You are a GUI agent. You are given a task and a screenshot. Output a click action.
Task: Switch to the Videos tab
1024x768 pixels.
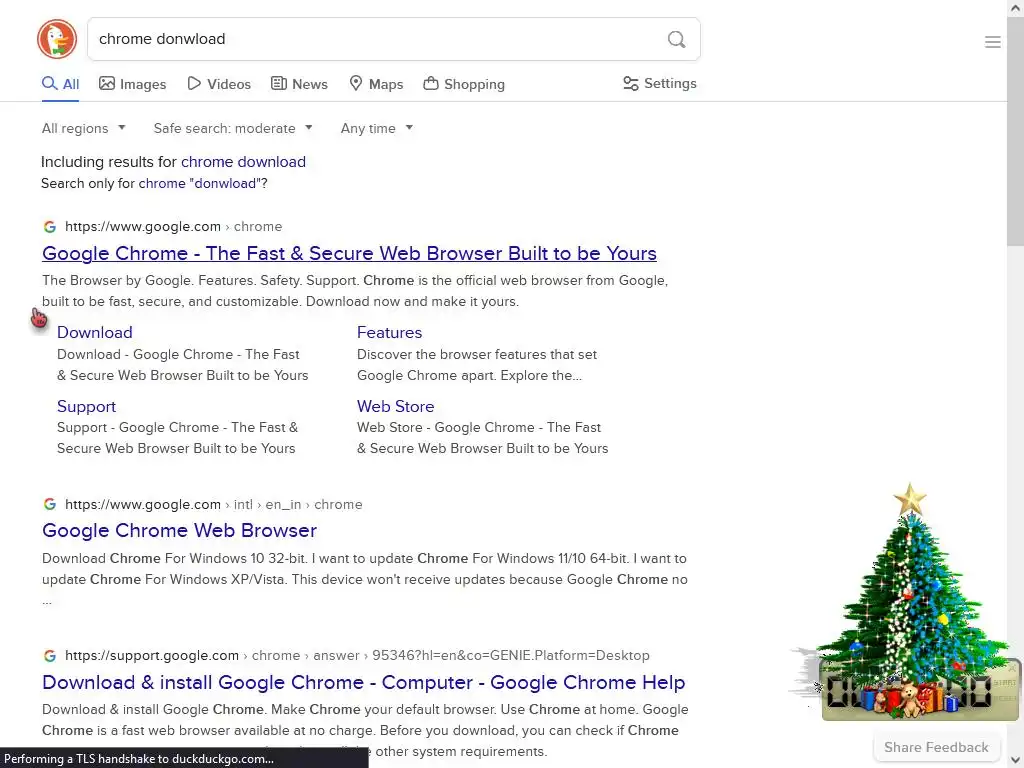point(219,84)
